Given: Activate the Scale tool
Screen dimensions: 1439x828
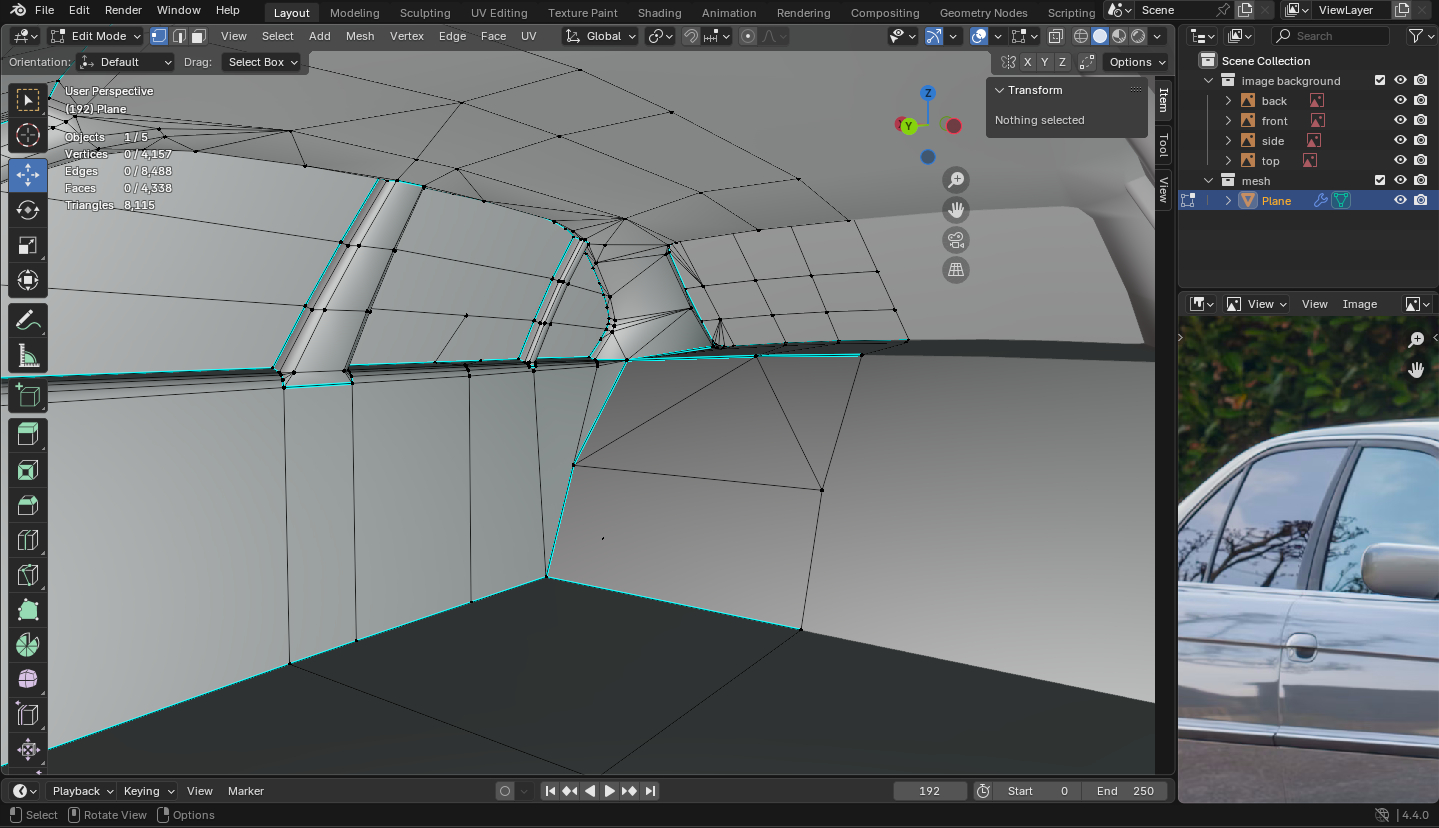Looking at the screenshot, I should [28, 245].
